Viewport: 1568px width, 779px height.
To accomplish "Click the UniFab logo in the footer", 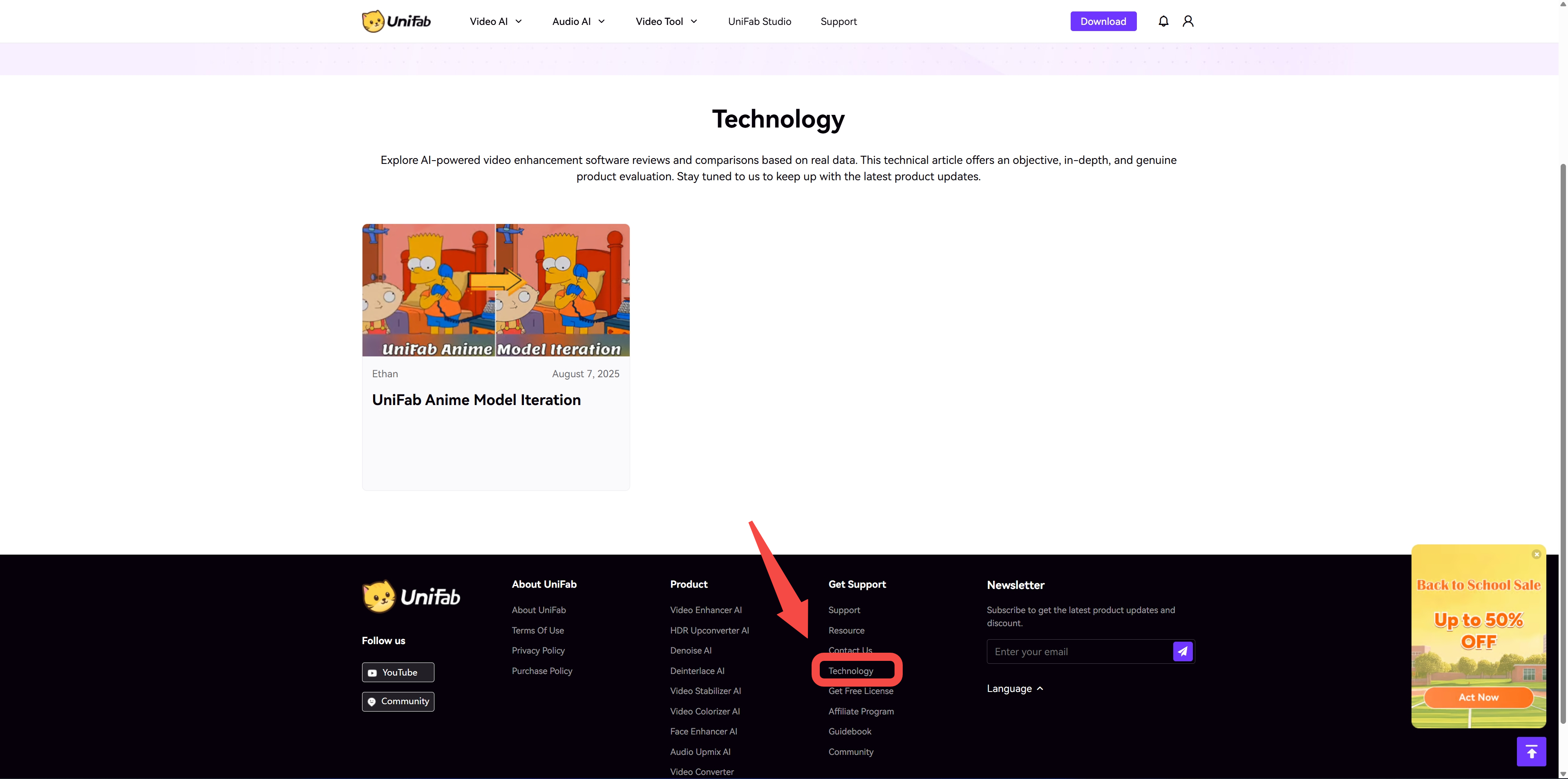I will click(411, 596).
